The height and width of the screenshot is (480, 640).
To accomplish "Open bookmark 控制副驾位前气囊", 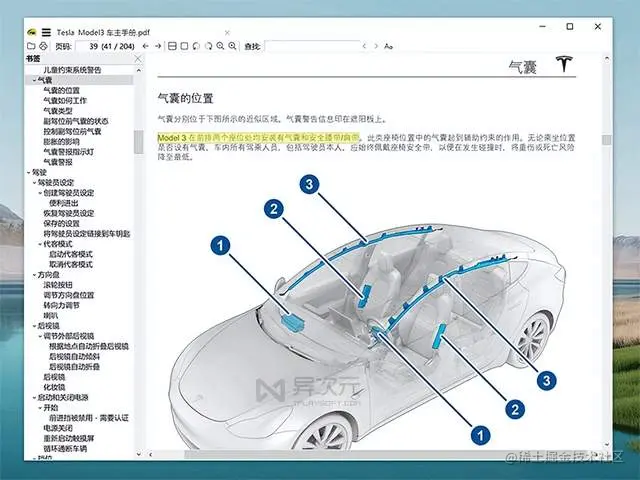I will (72, 131).
